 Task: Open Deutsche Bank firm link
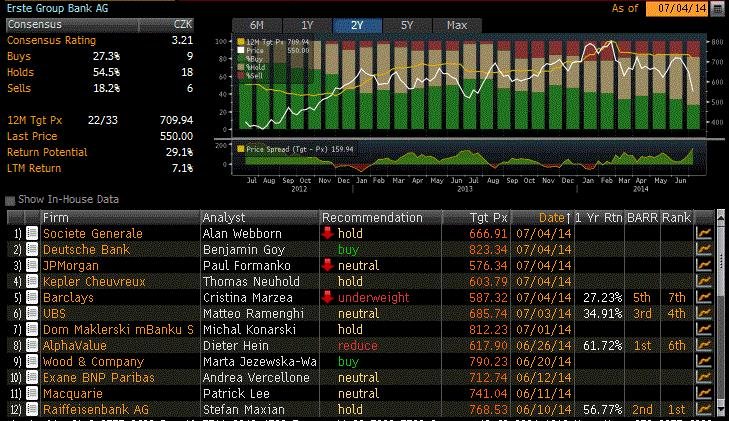[86, 250]
